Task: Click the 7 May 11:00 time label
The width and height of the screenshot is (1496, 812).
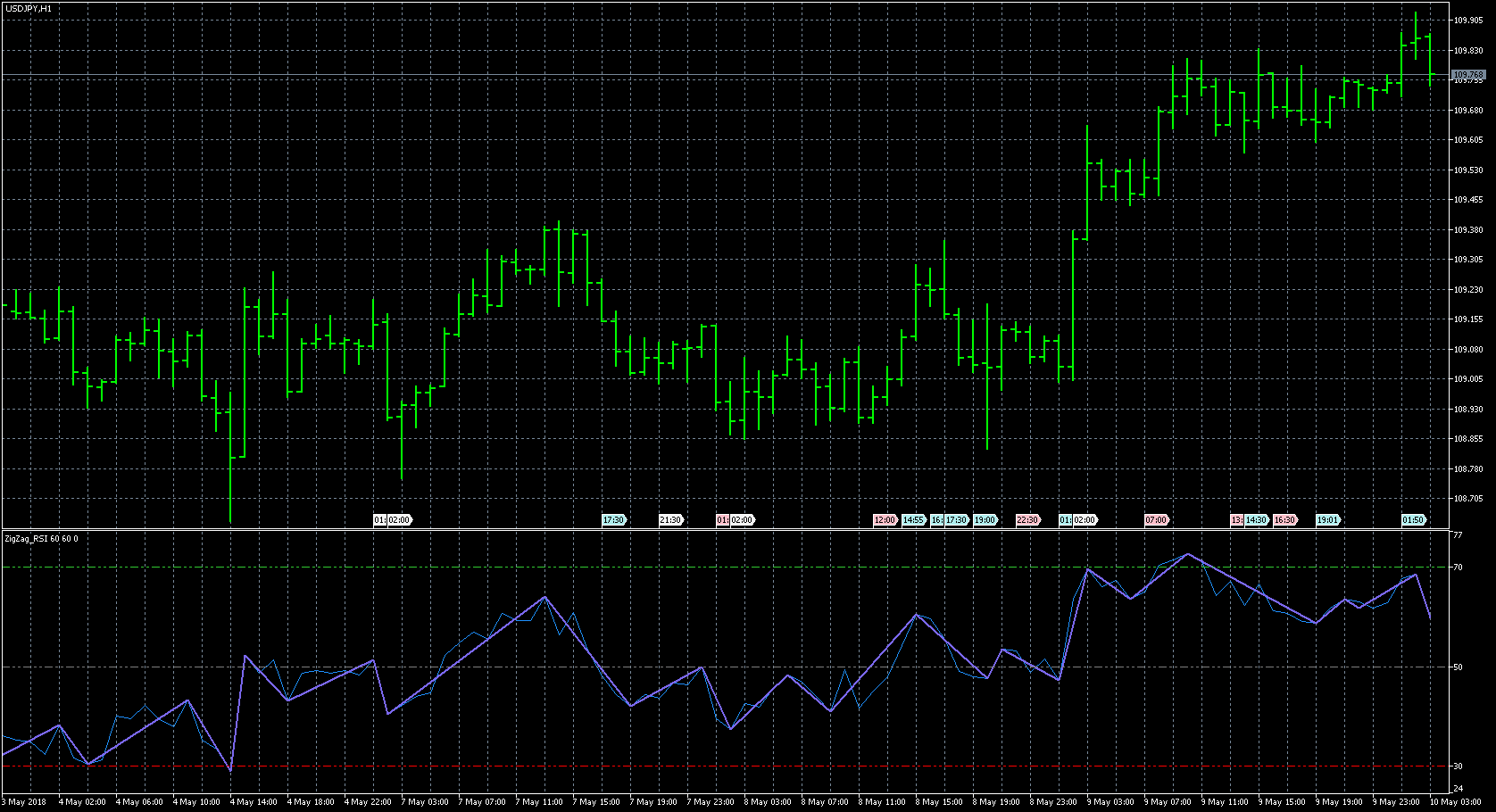Action: point(539,802)
